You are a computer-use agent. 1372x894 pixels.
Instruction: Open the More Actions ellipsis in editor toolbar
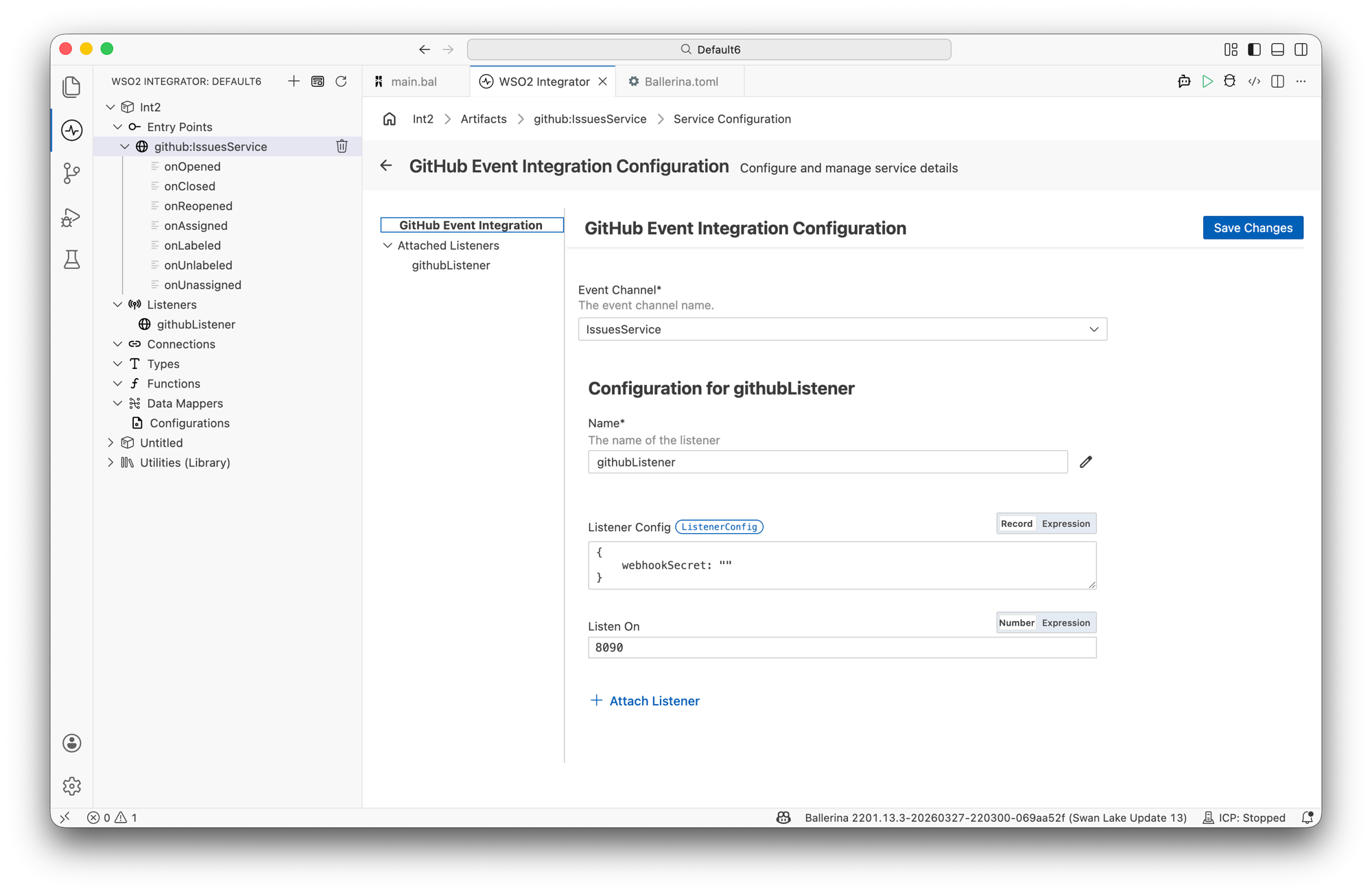(x=1301, y=81)
